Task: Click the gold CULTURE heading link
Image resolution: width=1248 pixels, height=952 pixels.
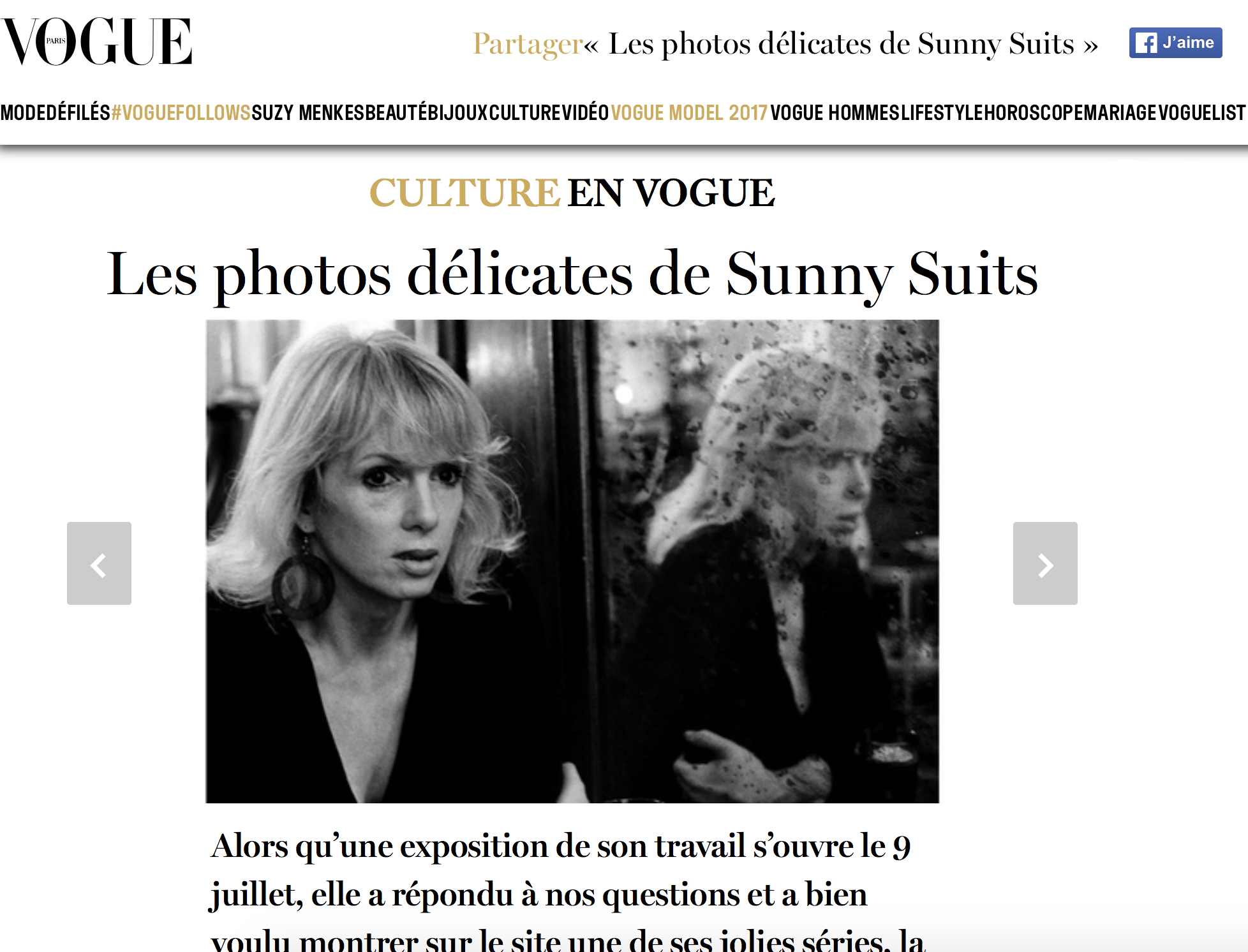Action: click(464, 193)
